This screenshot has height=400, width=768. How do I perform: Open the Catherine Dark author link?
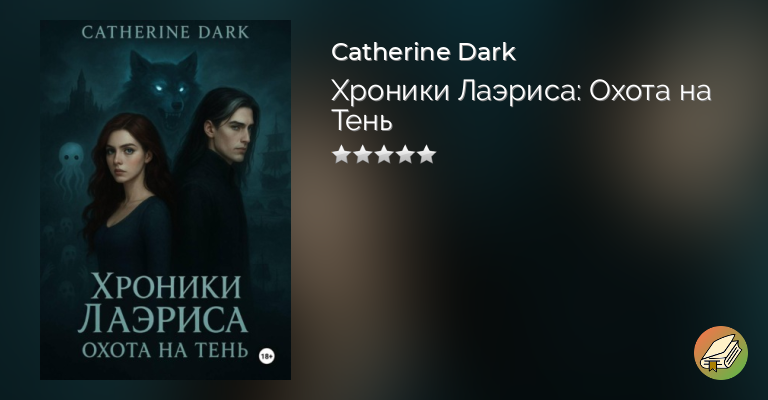tap(424, 52)
